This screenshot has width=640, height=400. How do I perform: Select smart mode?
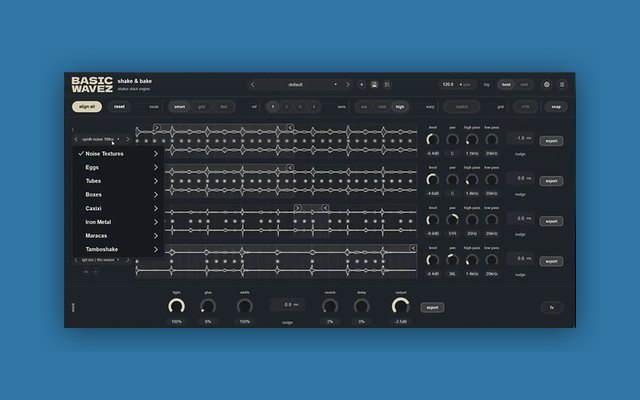click(x=180, y=107)
